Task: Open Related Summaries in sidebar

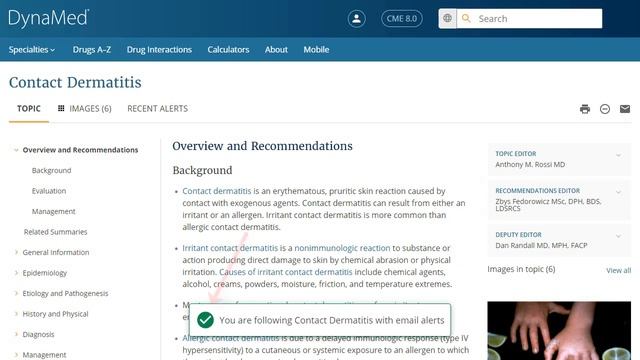Action: click(56, 232)
